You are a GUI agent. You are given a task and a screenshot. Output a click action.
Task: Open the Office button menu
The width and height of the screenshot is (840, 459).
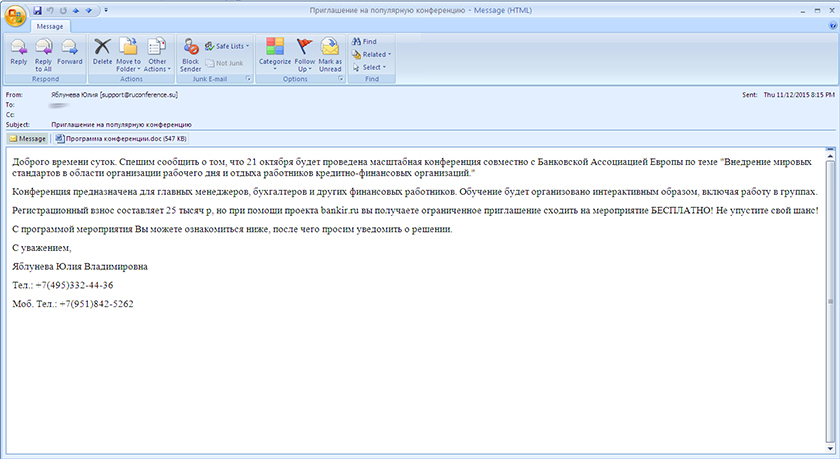pyautogui.click(x=15, y=16)
